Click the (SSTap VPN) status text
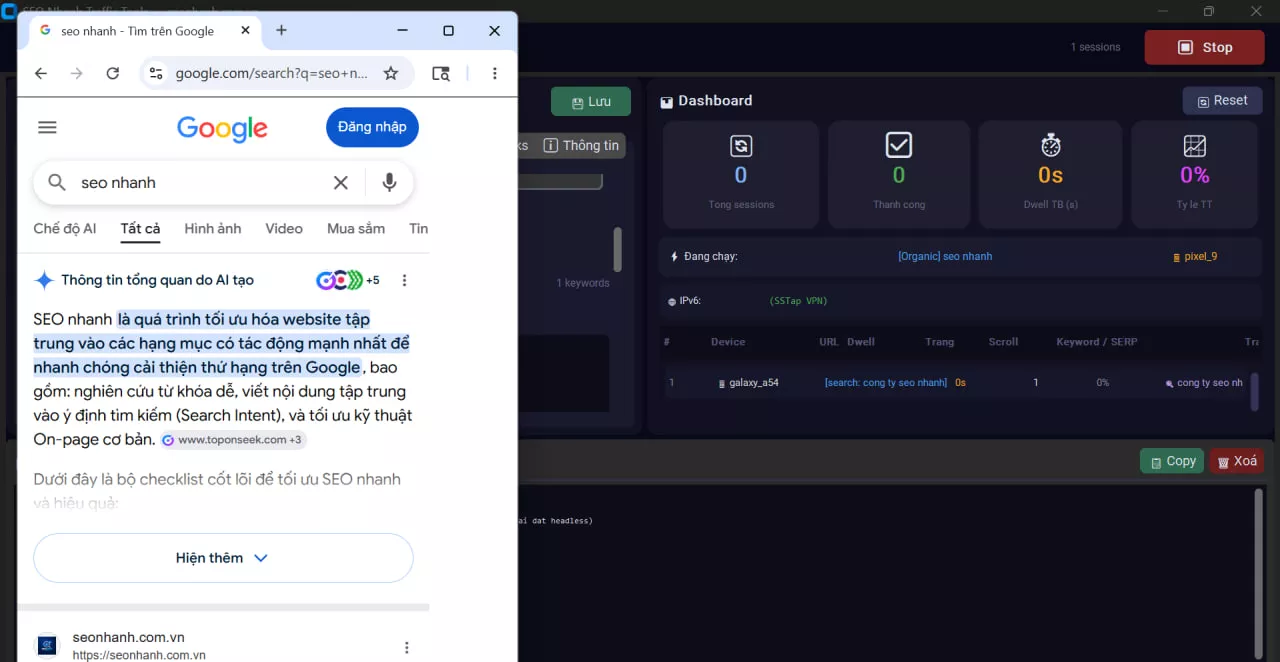1280x662 pixels. 798,301
